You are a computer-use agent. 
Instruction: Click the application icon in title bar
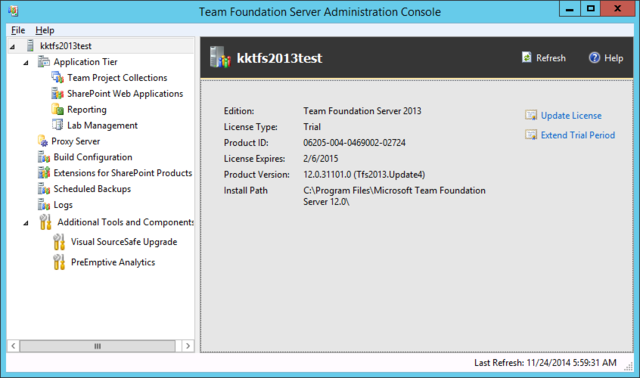(13, 11)
